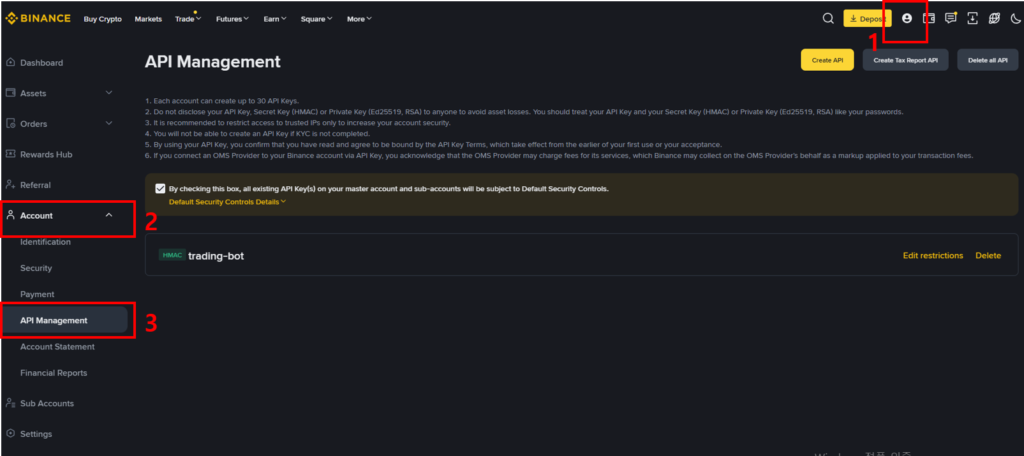Expand Default Security Controls Details
This screenshot has width=1024, height=456.
click(x=227, y=202)
